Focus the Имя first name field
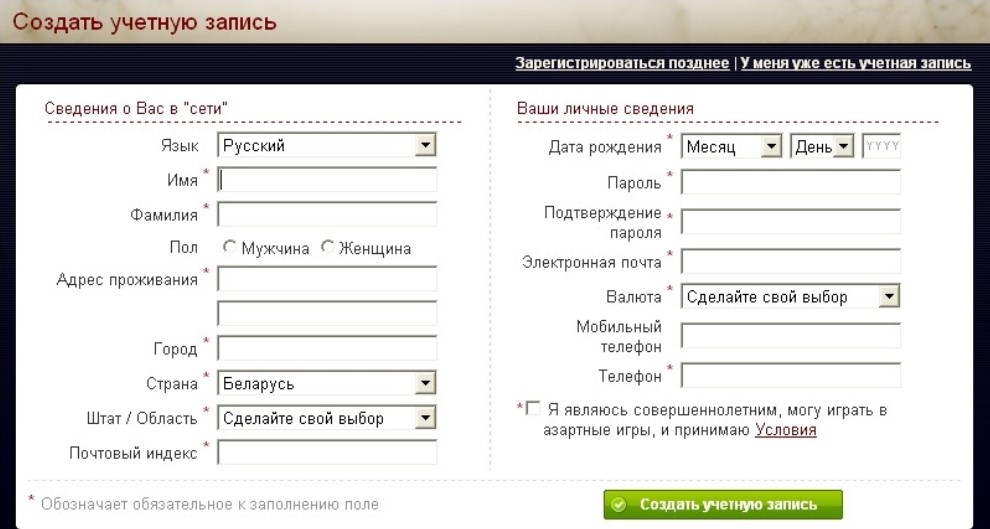990x529 pixels. click(x=328, y=180)
